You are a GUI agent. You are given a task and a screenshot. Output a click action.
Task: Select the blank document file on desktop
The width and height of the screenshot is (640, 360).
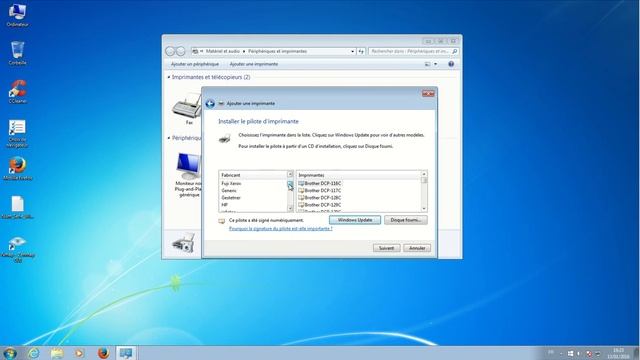pyautogui.click(x=17, y=207)
